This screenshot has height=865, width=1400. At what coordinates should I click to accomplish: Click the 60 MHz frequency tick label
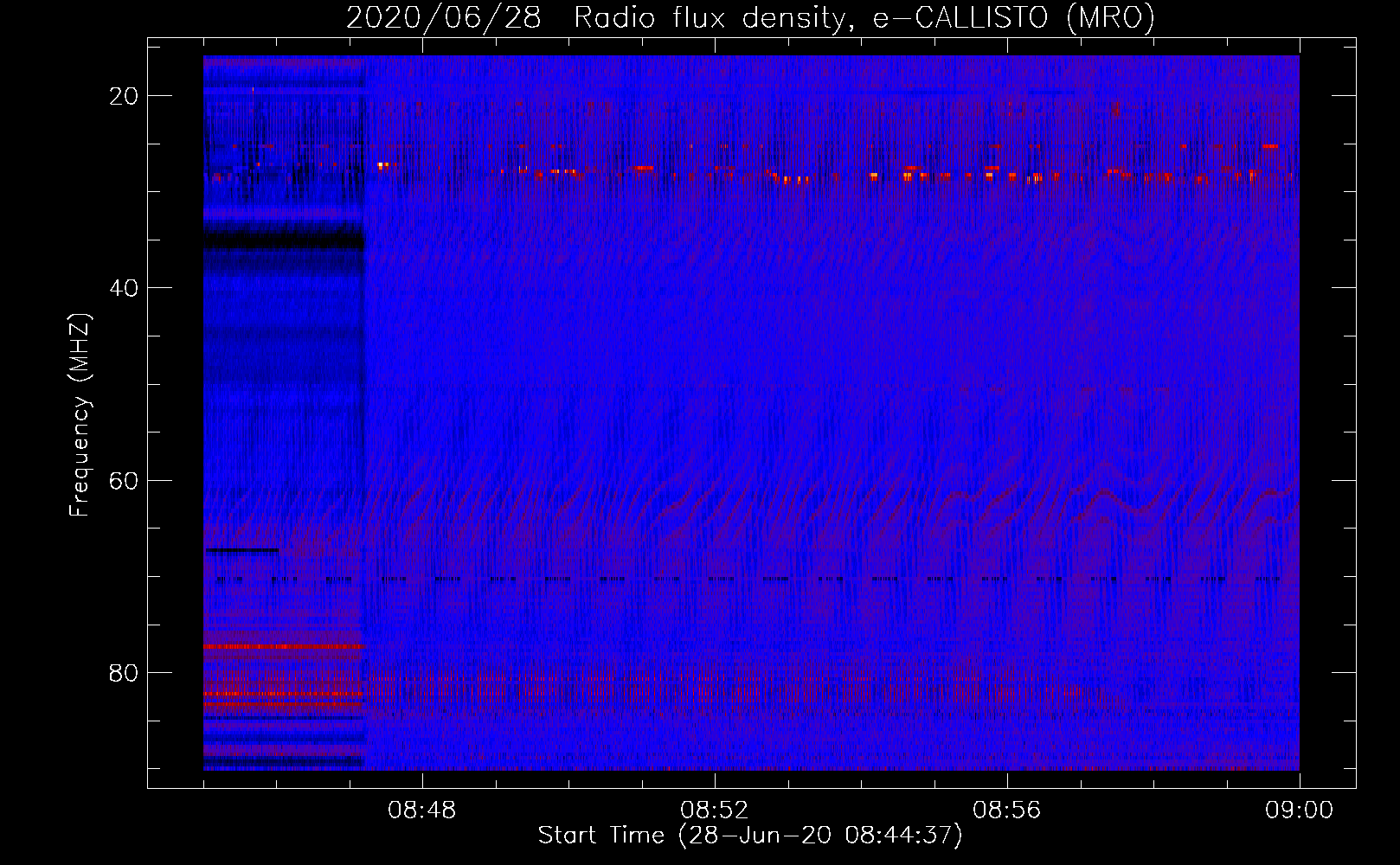124,480
